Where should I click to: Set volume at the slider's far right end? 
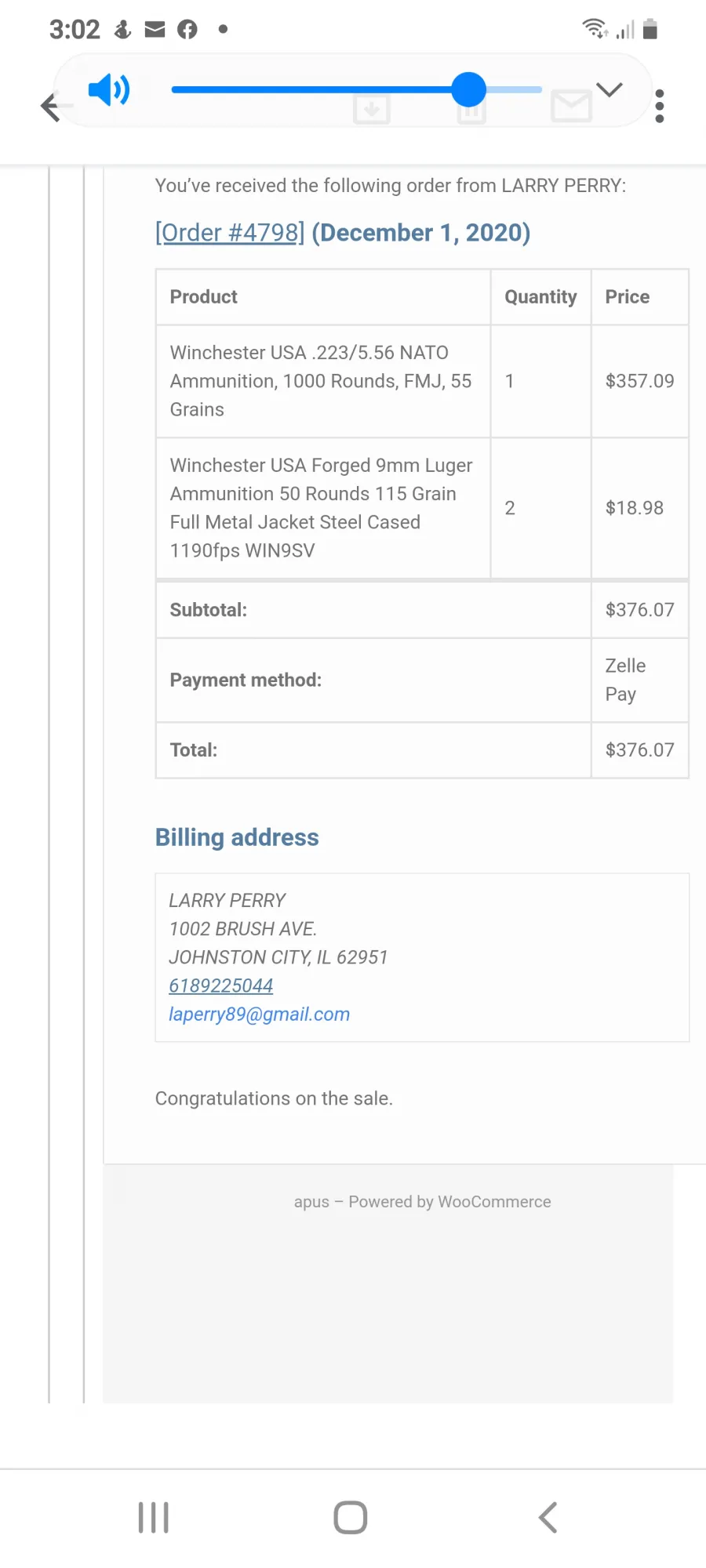[538, 89]
